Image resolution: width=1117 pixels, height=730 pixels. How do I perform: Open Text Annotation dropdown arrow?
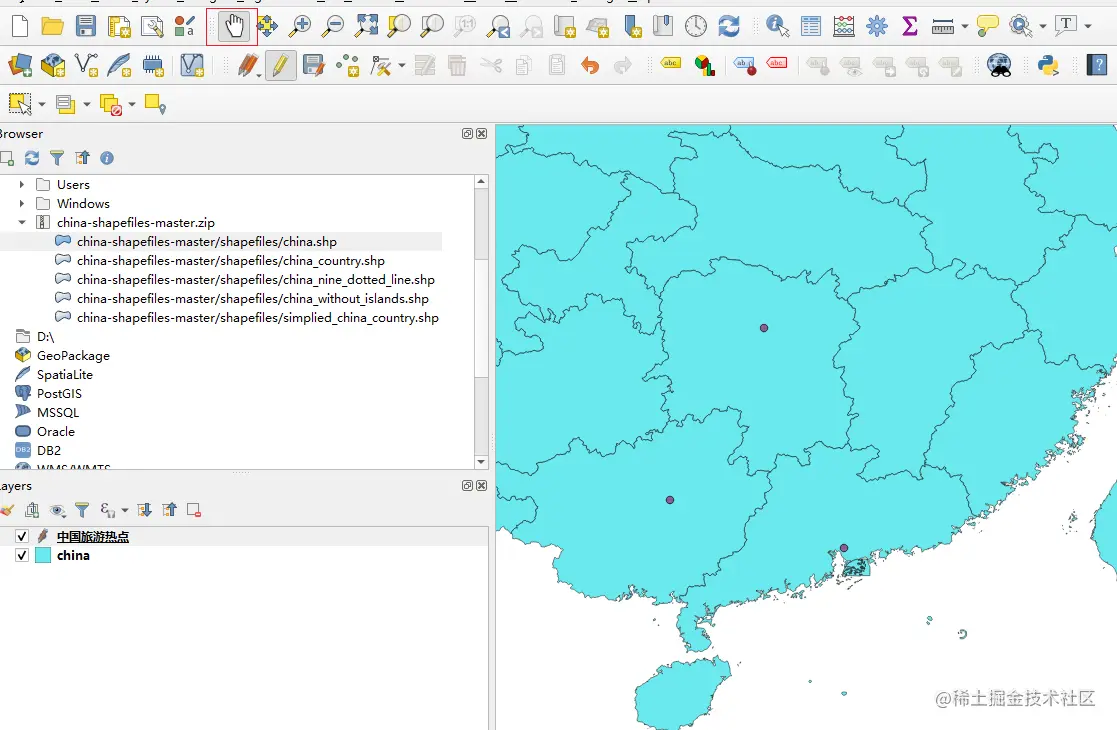[1088, 26]
